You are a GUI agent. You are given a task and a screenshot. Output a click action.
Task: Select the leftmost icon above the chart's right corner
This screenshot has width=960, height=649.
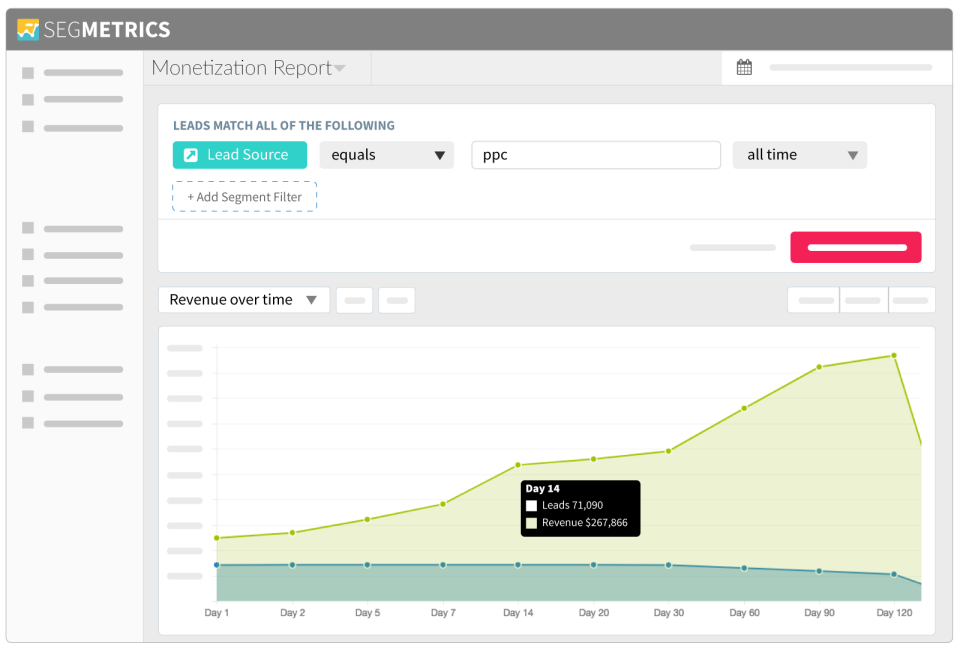[815, 299]
